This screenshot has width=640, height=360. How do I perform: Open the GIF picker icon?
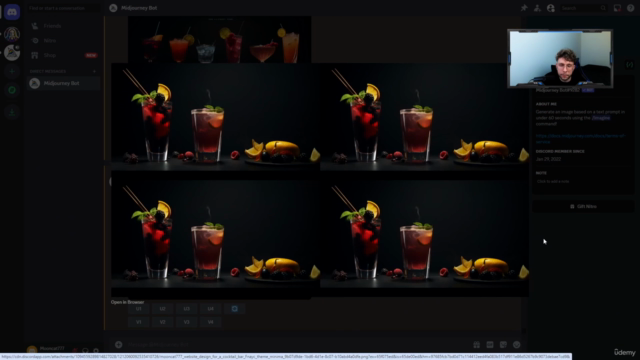[490, 345]
